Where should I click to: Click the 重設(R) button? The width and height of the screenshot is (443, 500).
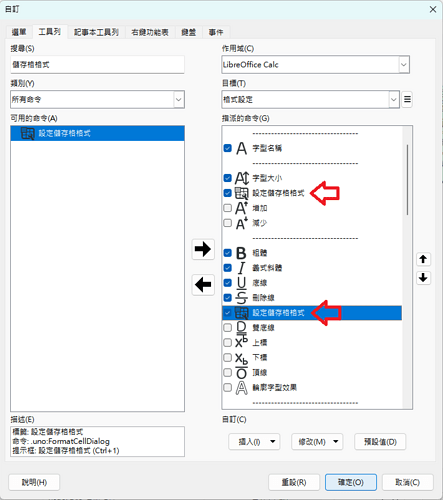[x=294, y=482]
